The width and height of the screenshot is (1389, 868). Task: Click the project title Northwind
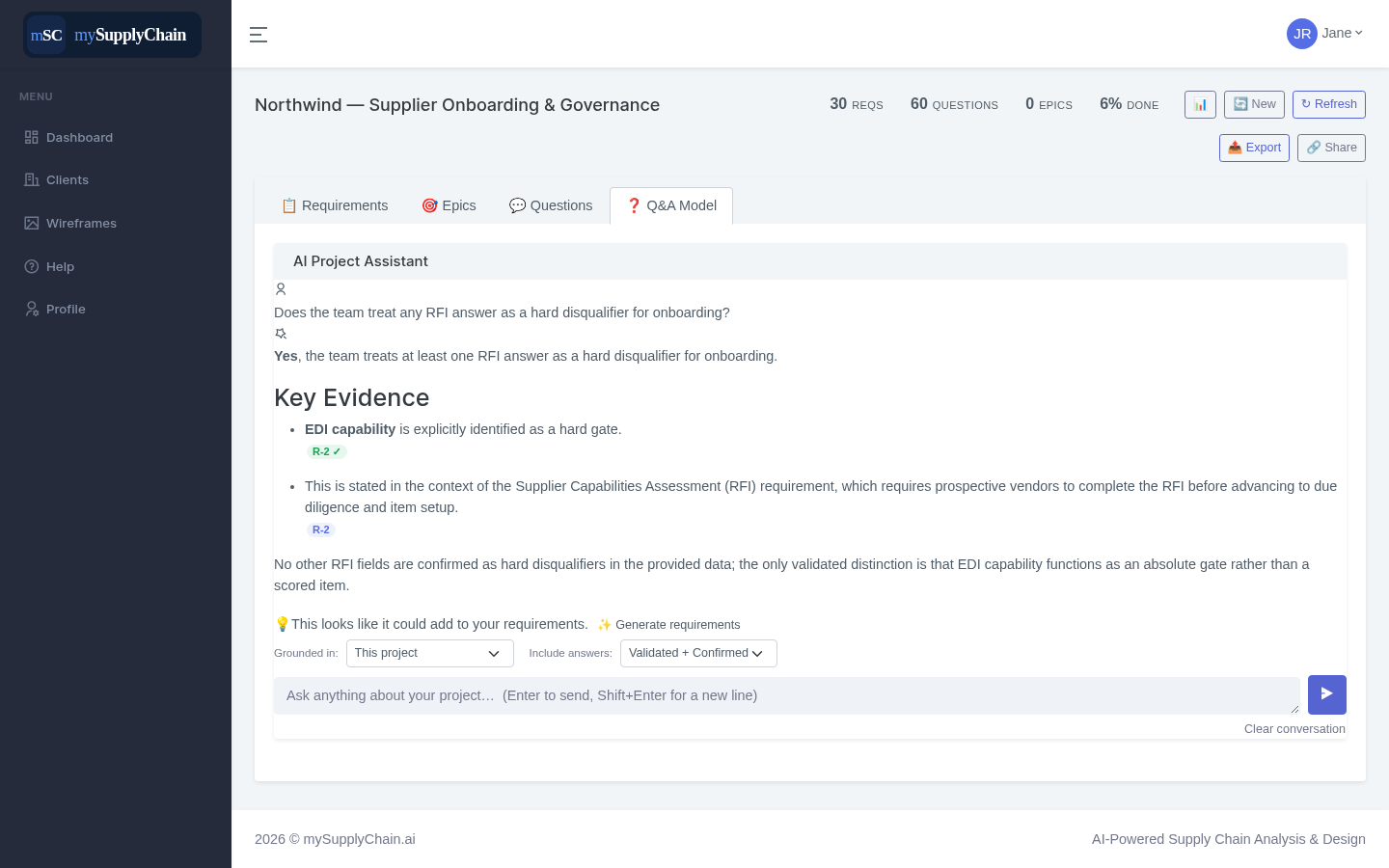457,105
